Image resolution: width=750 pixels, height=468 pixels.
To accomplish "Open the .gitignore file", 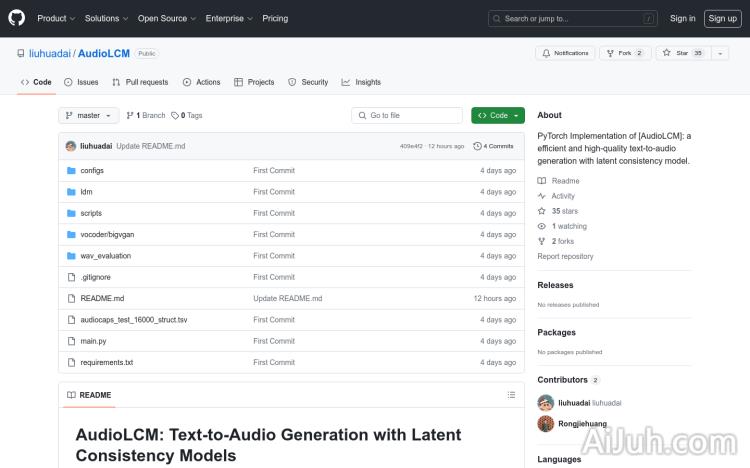I will pyautogui.click(x=95, y=277).
